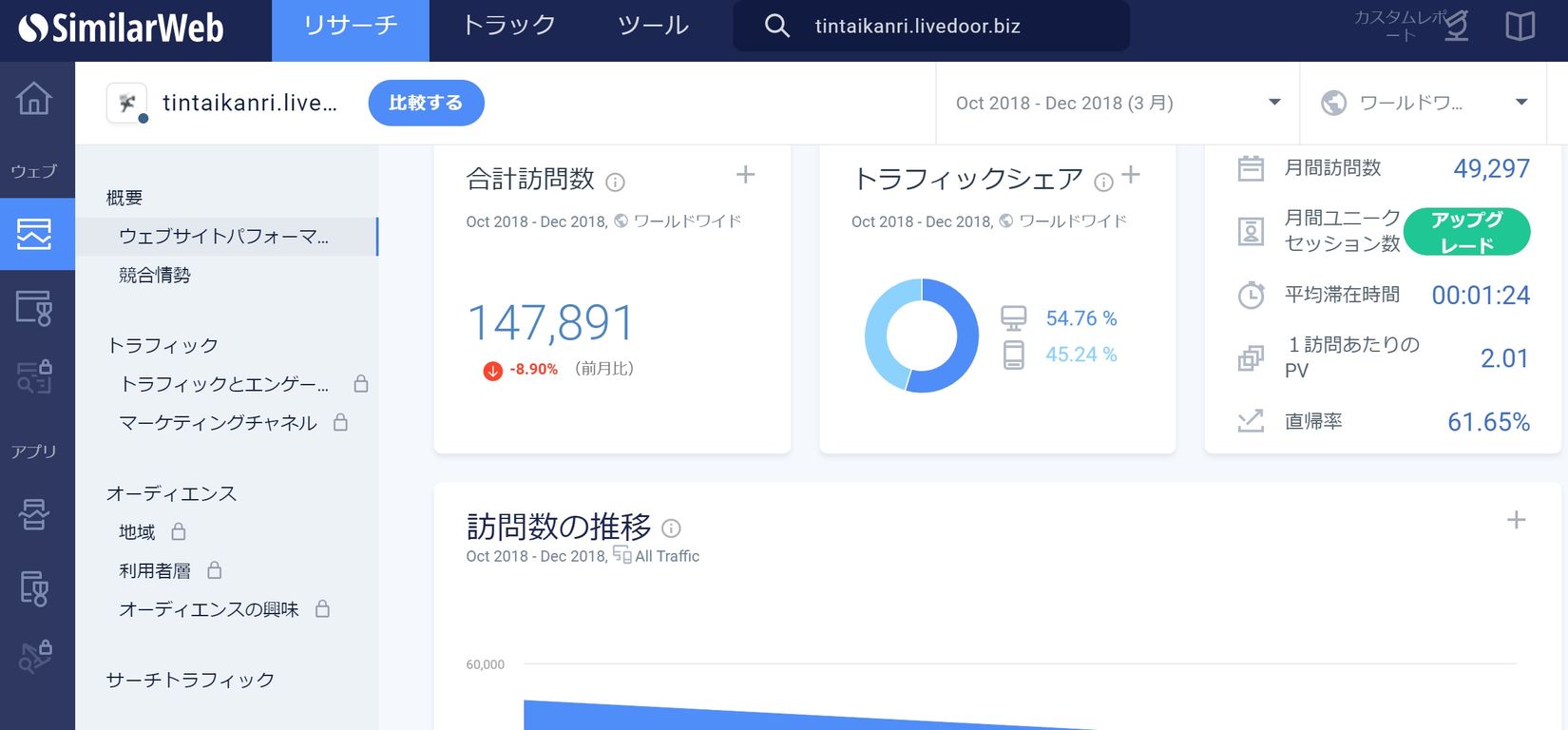Click lock icon next to トラフィックとエンゲージメント

pyautogui.click(x=361, y=384)
